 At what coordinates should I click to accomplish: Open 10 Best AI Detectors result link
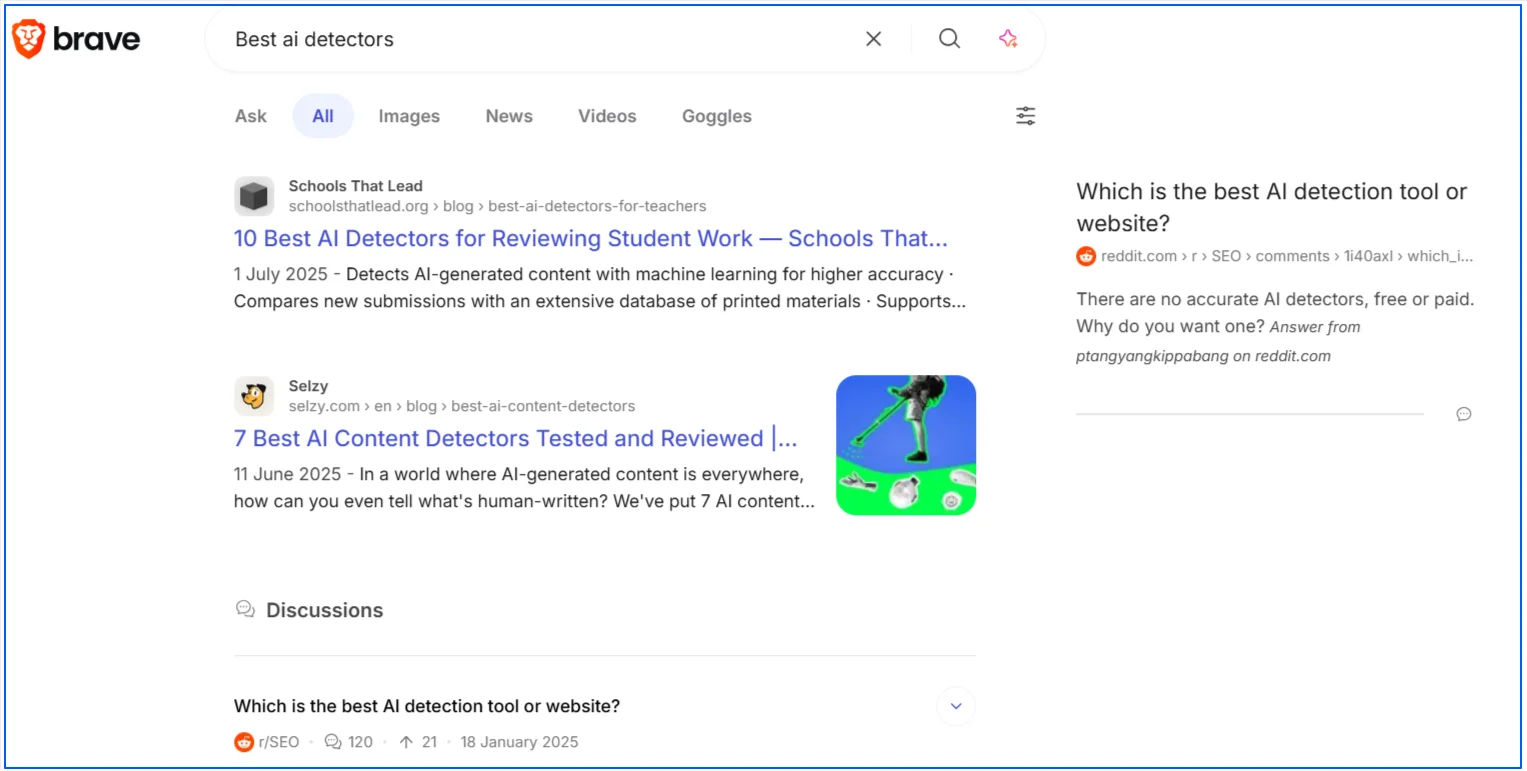(591, 239)
